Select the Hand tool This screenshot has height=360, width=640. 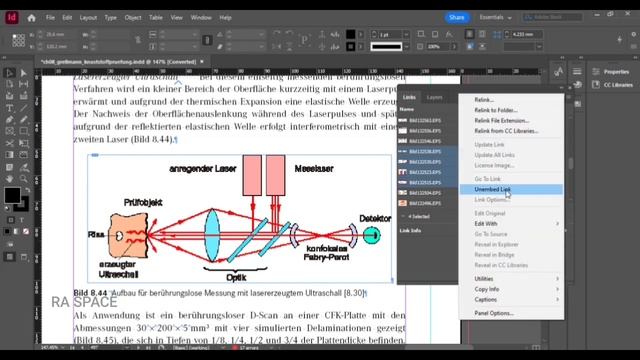9,179
